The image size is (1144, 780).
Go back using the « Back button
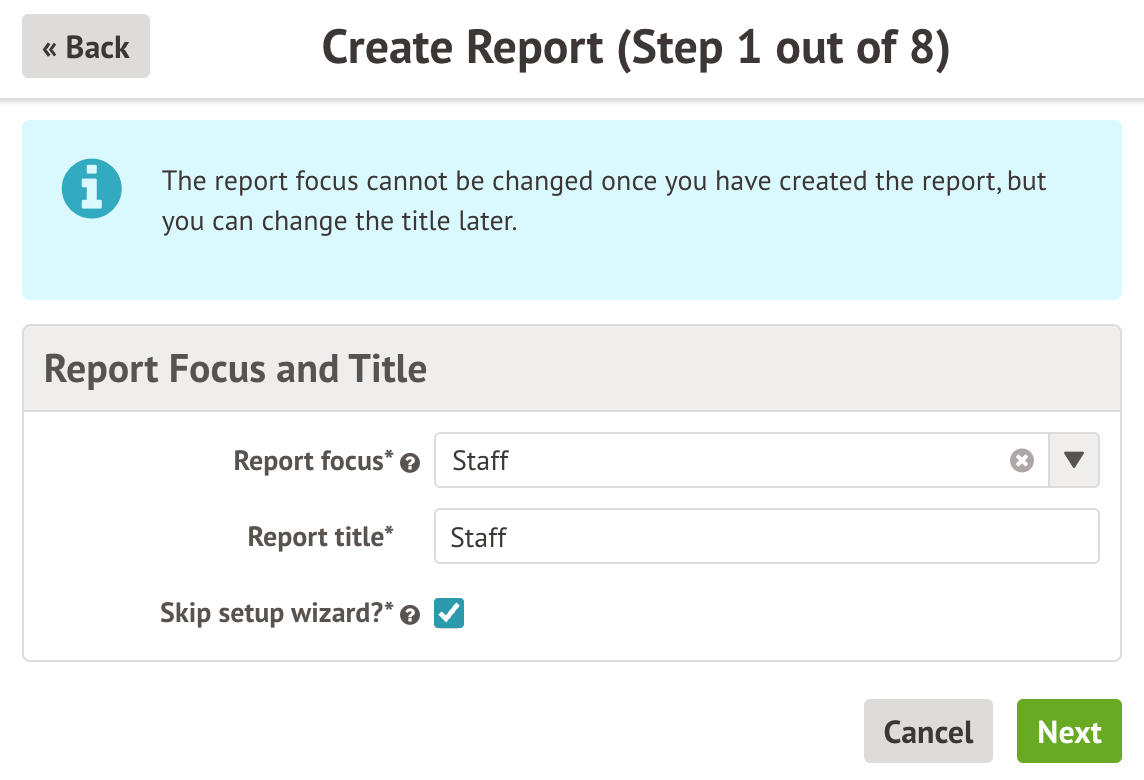pyautogui.click(x=86, y=47)
